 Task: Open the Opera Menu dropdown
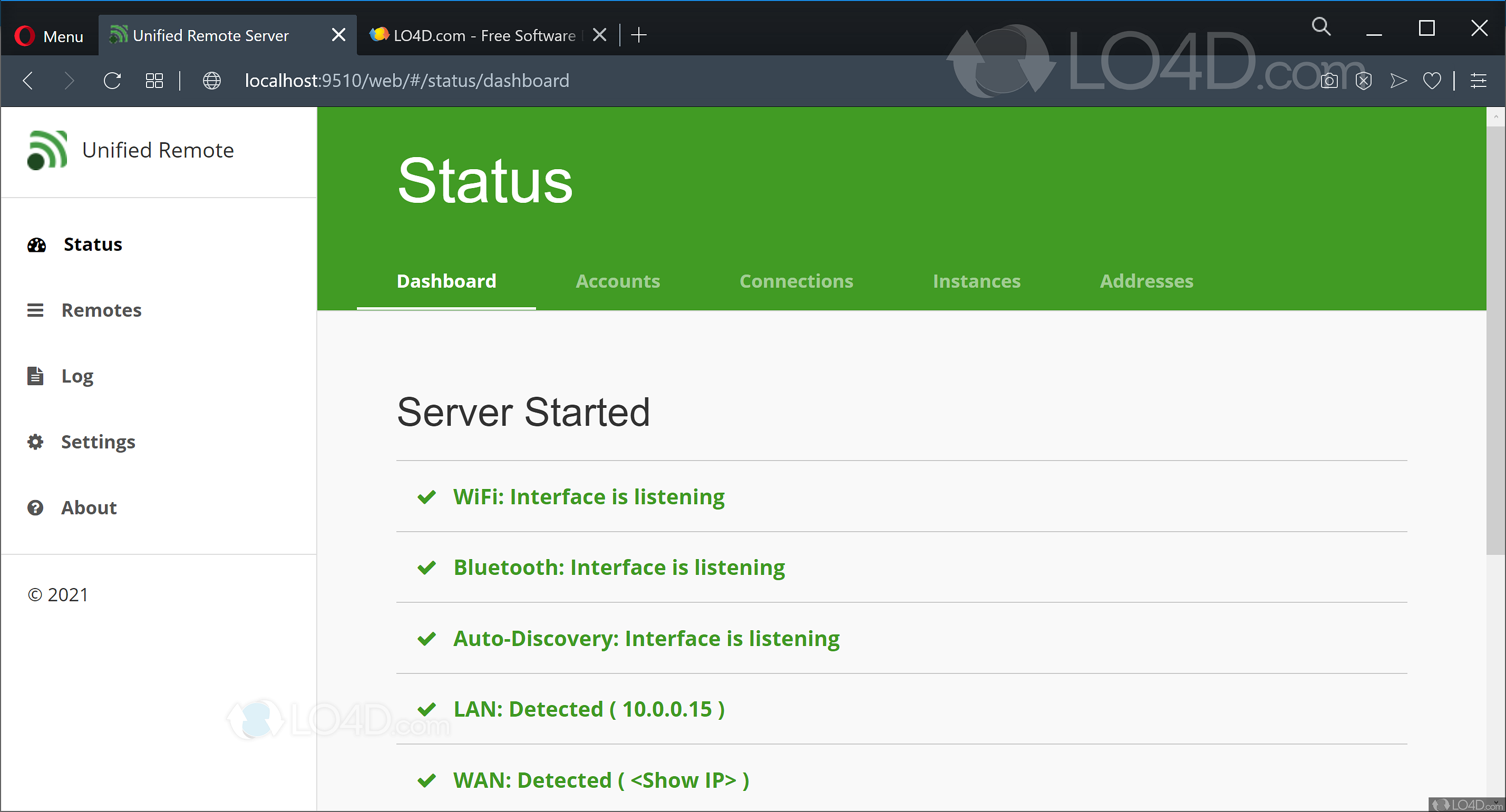49,36
